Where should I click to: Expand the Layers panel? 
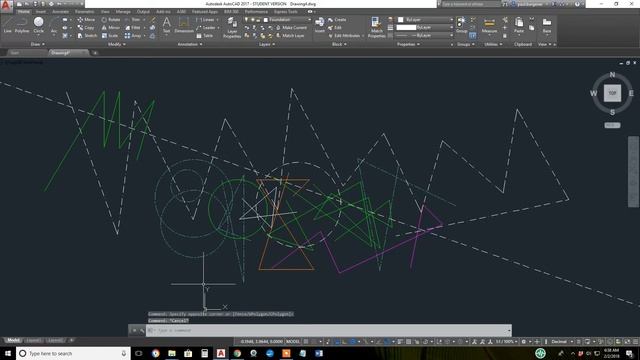[267, 44]
